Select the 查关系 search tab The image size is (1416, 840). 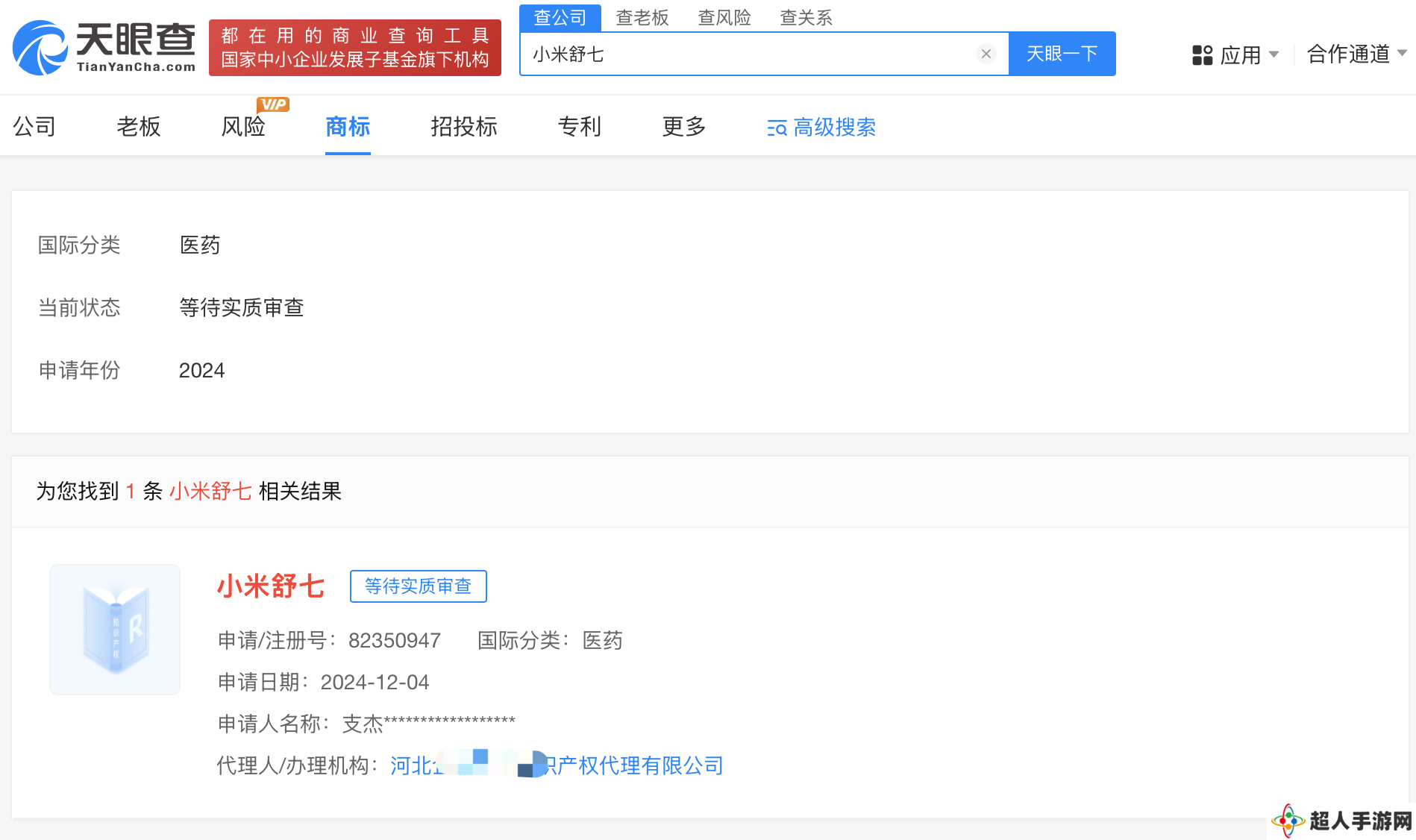tap(806, 17)
